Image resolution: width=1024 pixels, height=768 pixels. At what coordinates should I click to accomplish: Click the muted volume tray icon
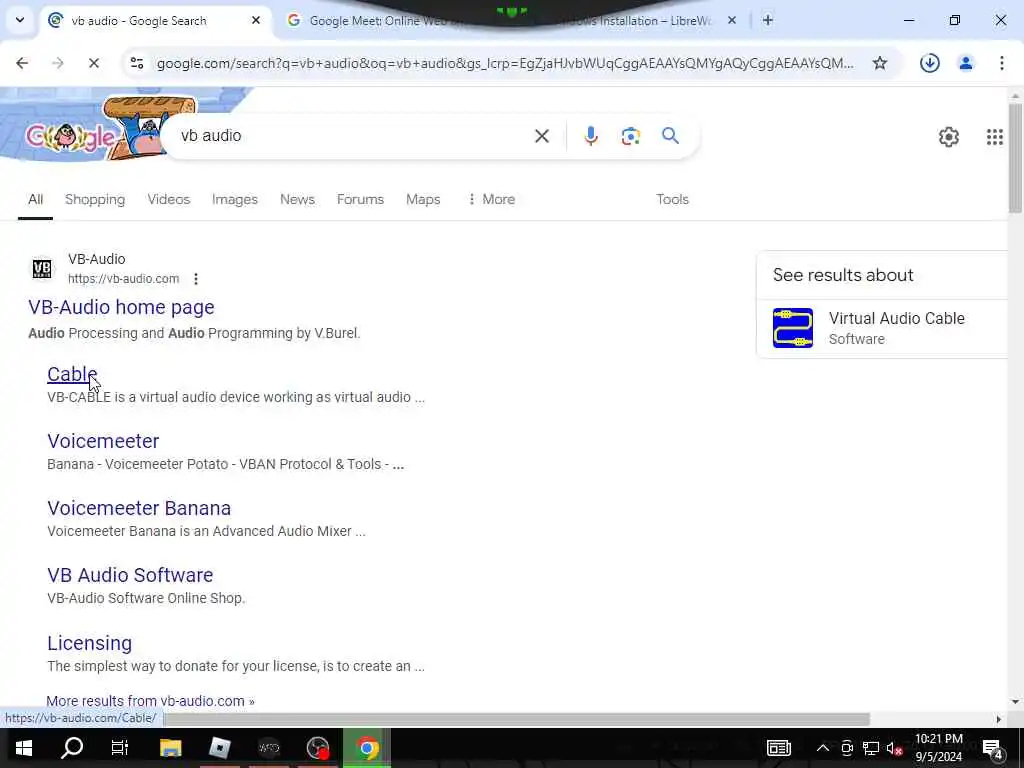(x=894, y=748)
